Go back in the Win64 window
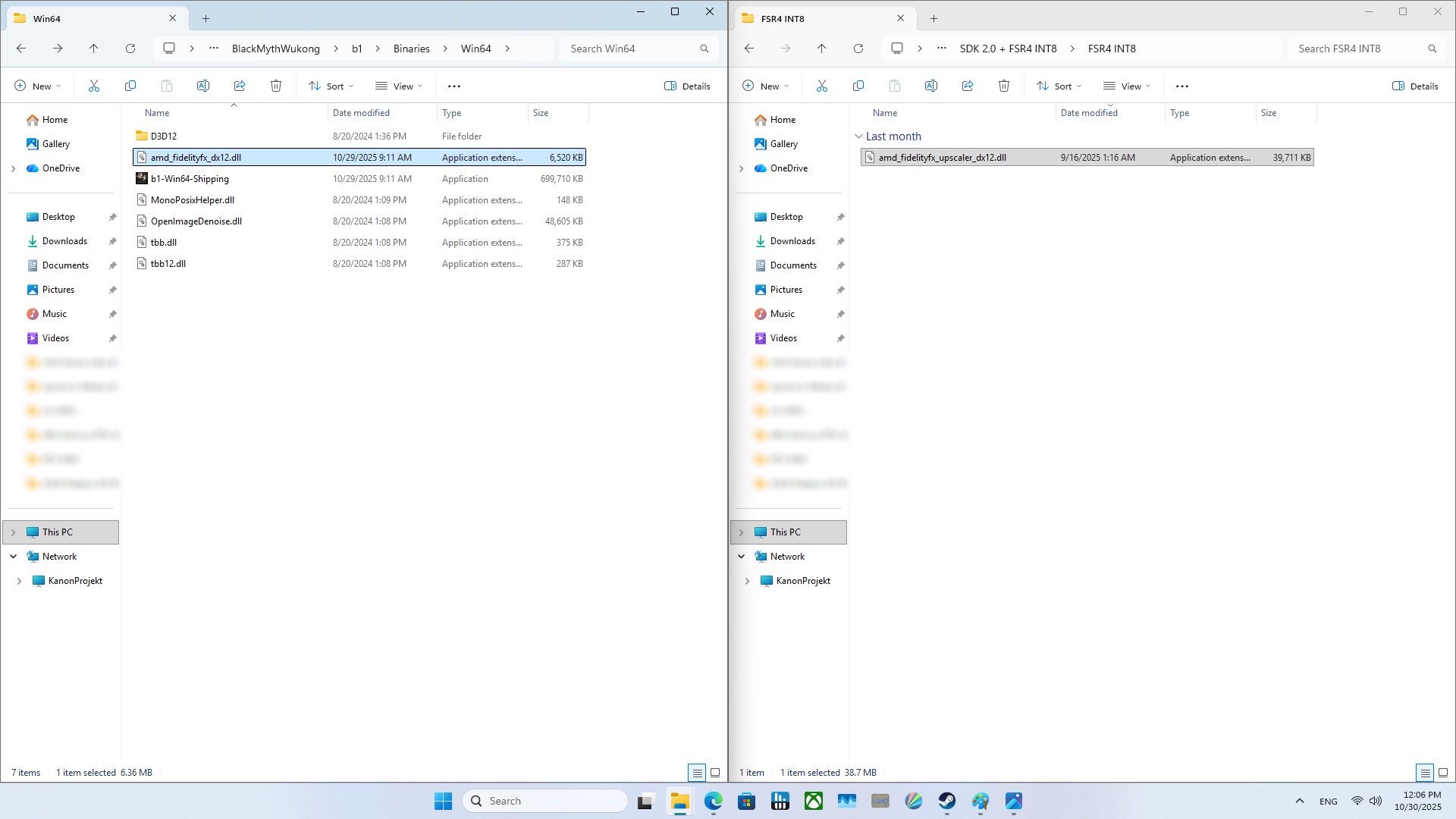Image resolution: width=1456 pixels, height=819 pixels. pyautogui.click(x=21, y=49)
